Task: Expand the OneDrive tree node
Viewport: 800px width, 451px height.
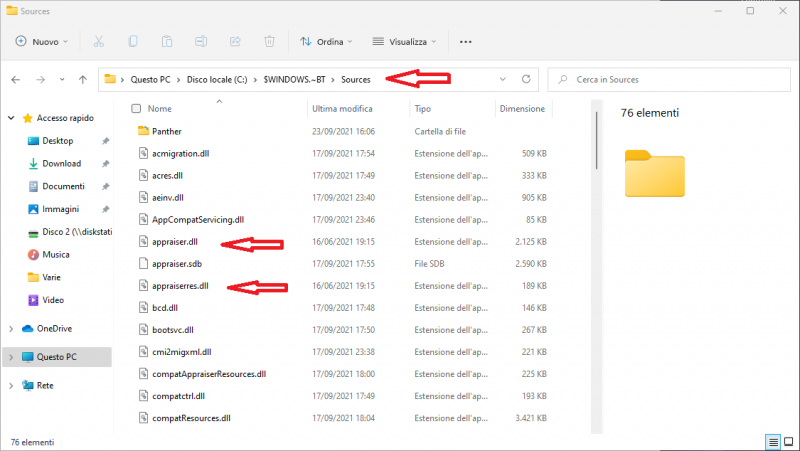Action: 11,329
